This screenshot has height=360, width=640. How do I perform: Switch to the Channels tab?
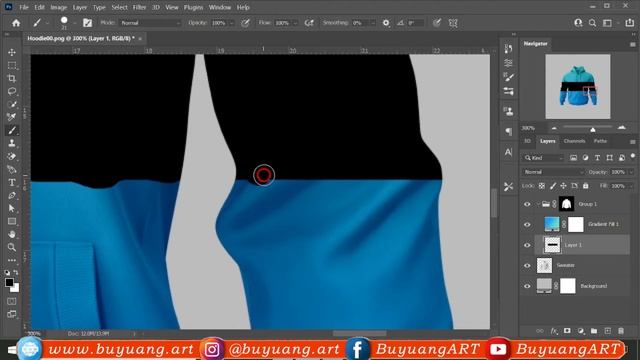(574, 141)
